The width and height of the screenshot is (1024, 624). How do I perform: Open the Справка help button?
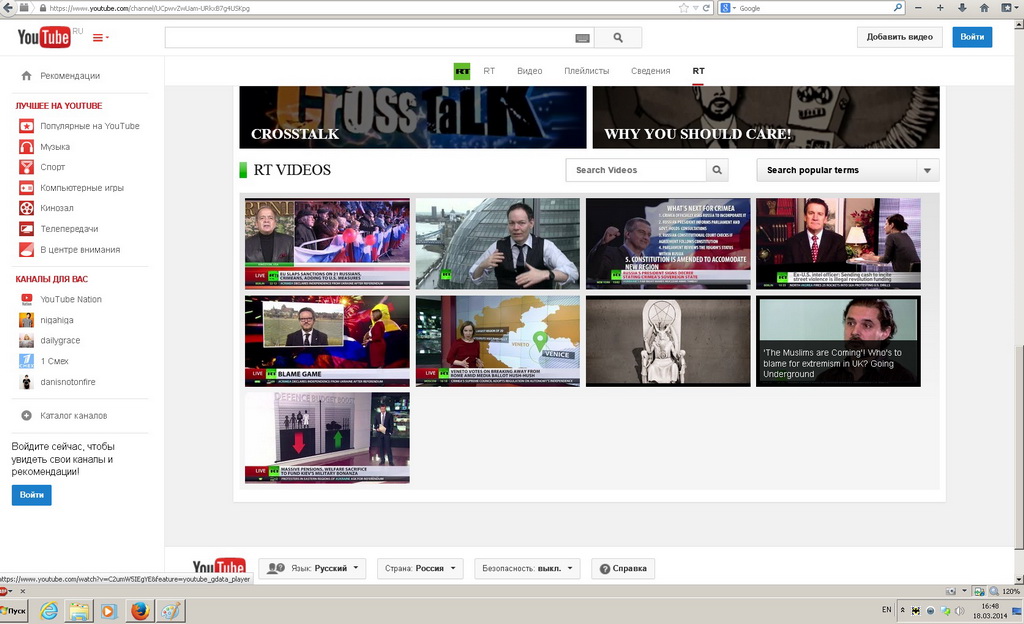(623, 569)
